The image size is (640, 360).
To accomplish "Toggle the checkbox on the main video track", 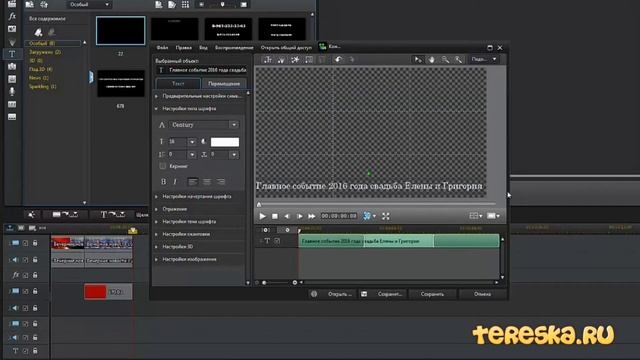I will (x=25, y=243).
